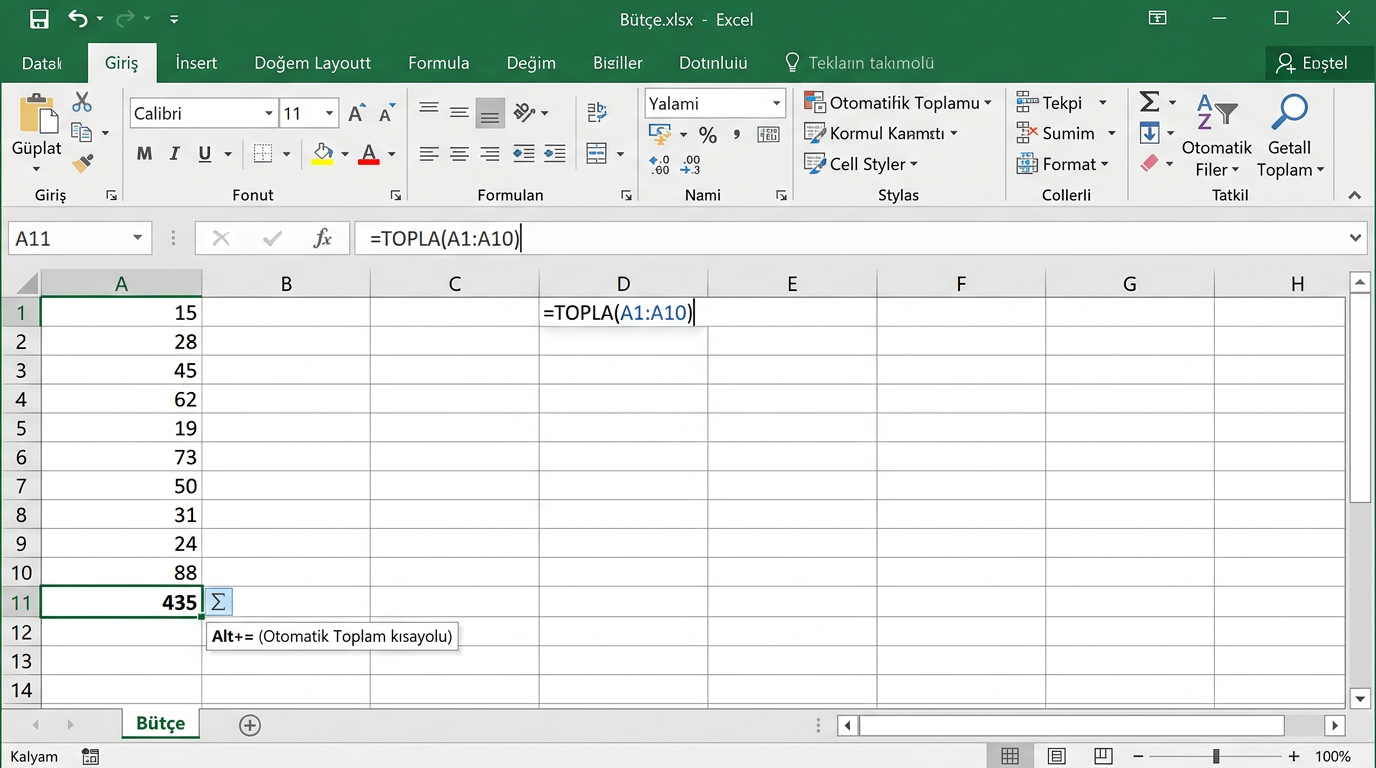Click the AutoSum sigma icon in ribbon
Image resolution: width=1376 pixels, height=768 pixels.
tap(1150, 102)
